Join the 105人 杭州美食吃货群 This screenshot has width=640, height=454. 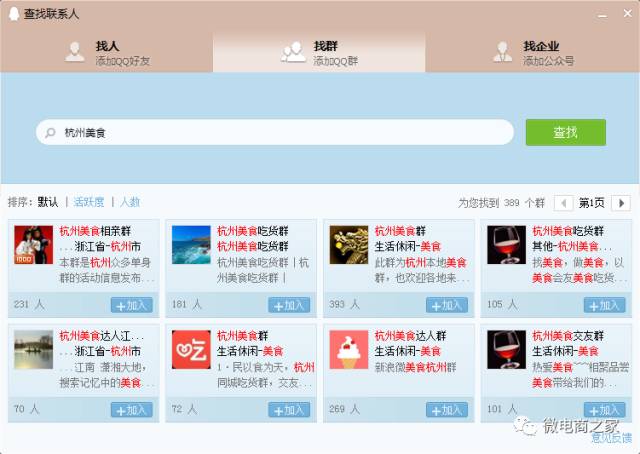point(604,305)
